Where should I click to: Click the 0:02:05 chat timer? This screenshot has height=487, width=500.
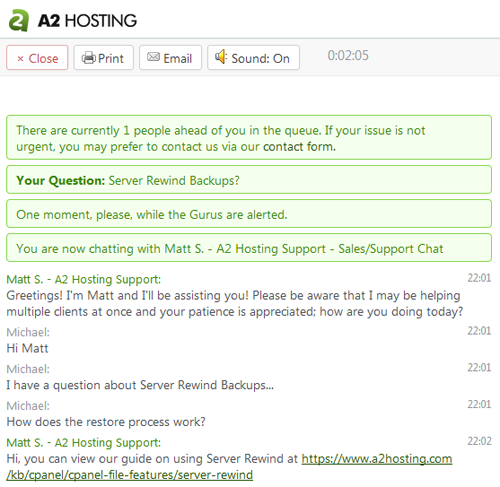(x=348, y=55)
